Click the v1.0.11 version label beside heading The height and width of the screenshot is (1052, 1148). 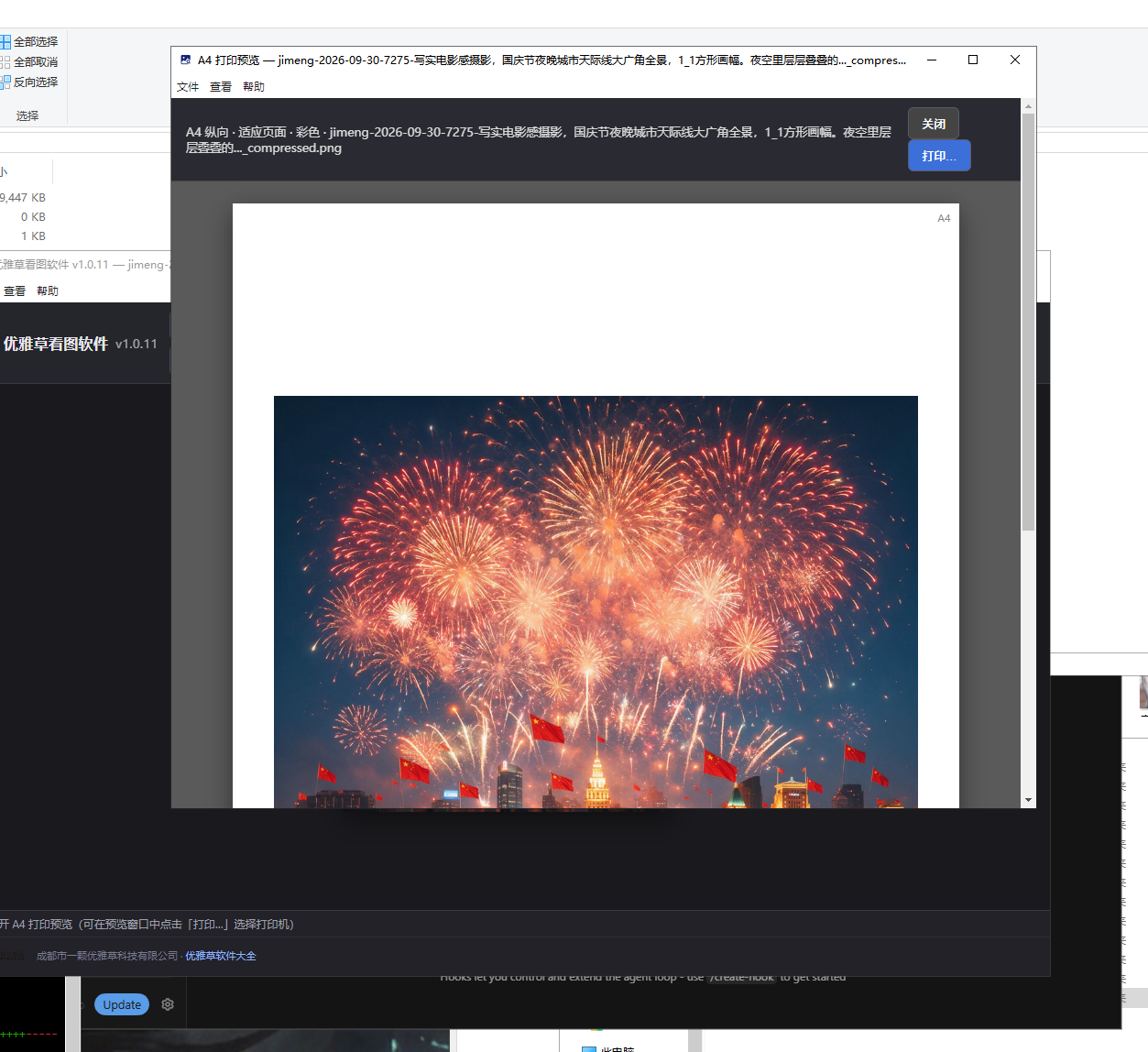(x=137, y=344)
